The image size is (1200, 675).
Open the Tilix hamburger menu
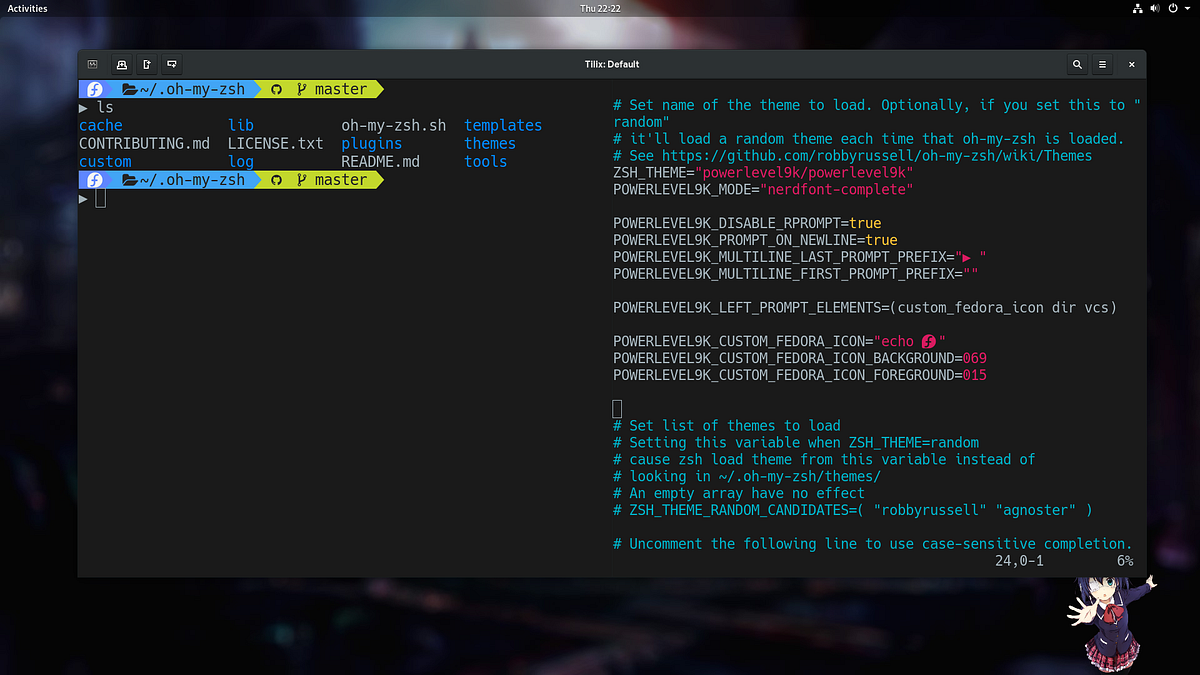point(1102,63)
